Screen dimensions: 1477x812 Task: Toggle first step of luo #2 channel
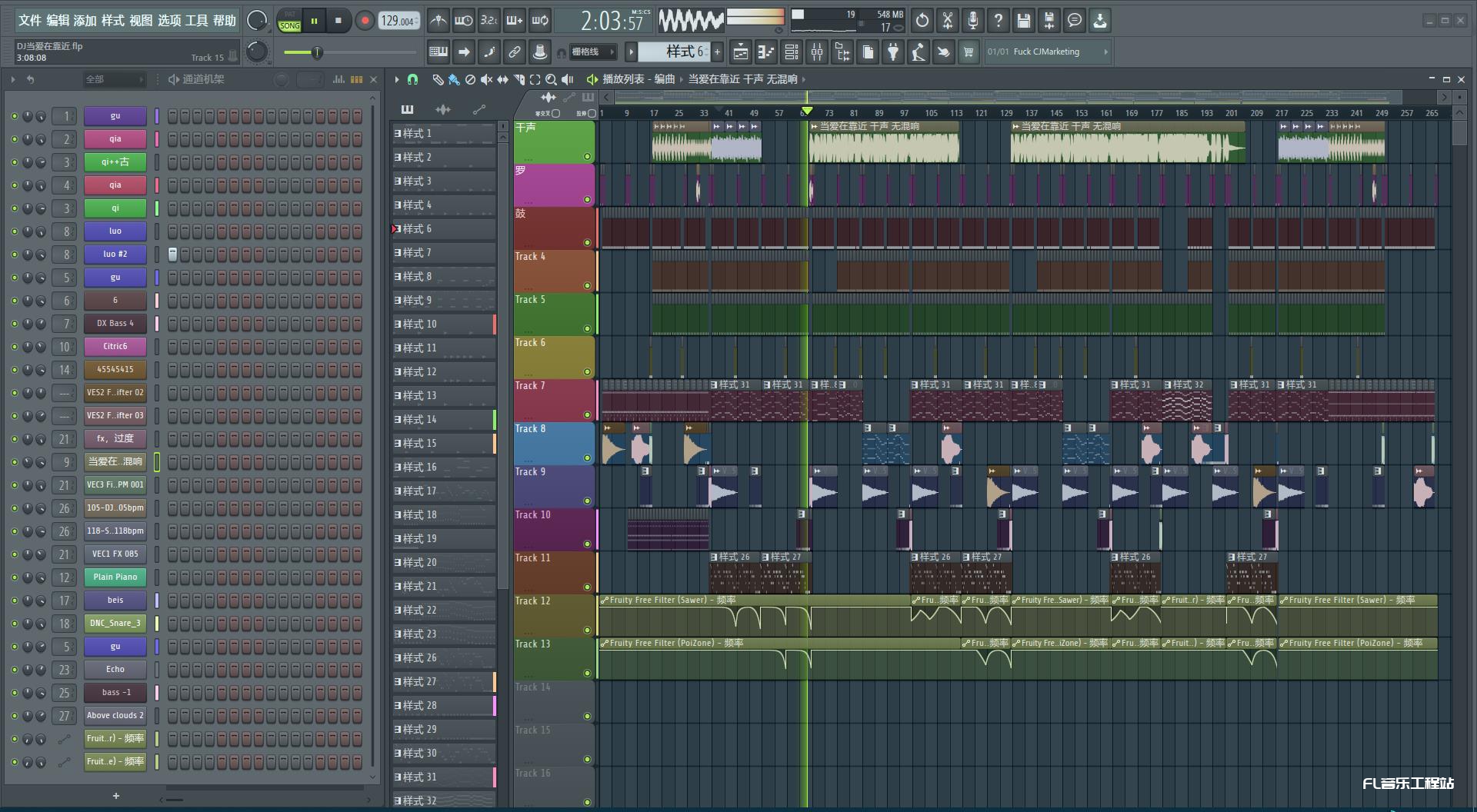[172, 255]
